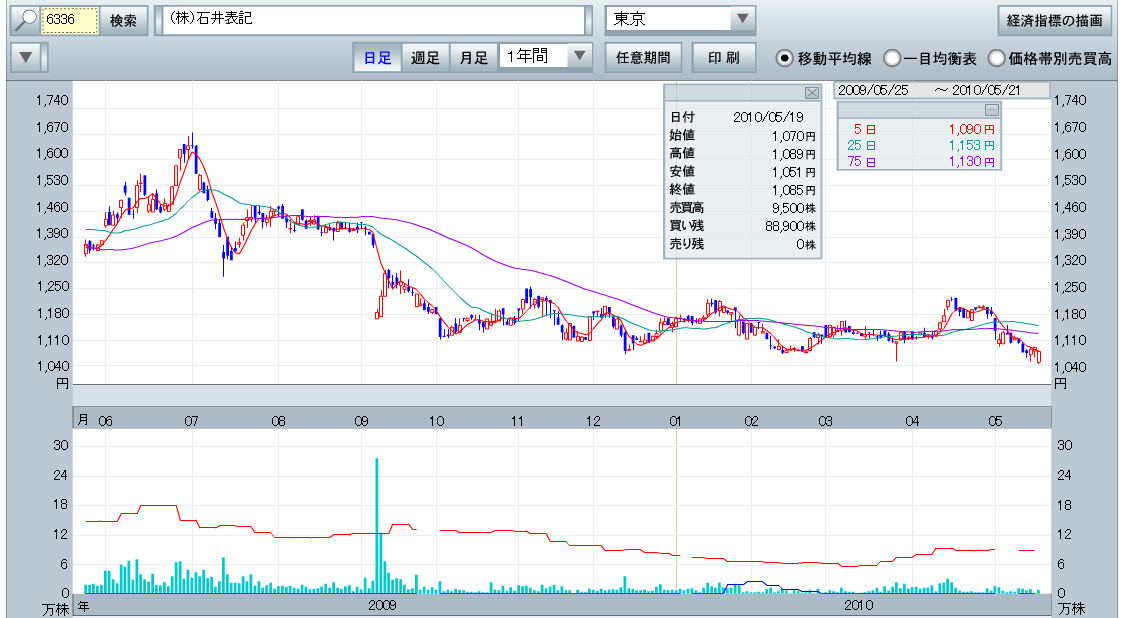Switch to 週足 weekly chart

(425, 57)
